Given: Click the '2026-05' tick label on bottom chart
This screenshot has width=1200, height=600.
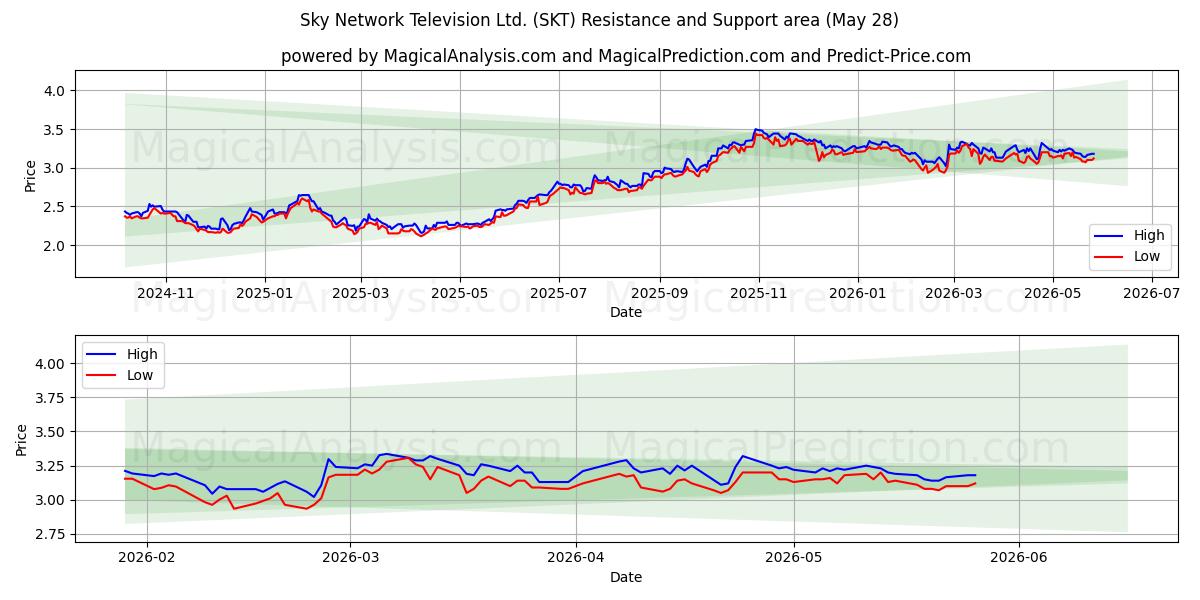Looking at the screenshot, I should 794,557.
